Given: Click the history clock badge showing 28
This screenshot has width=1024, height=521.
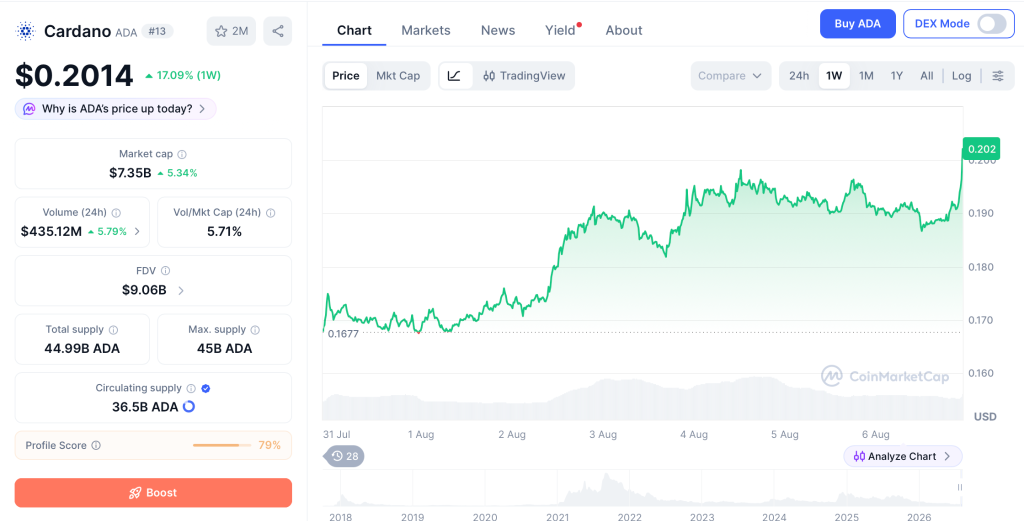Looking at the screenshot, I should (x=345, y=456).
